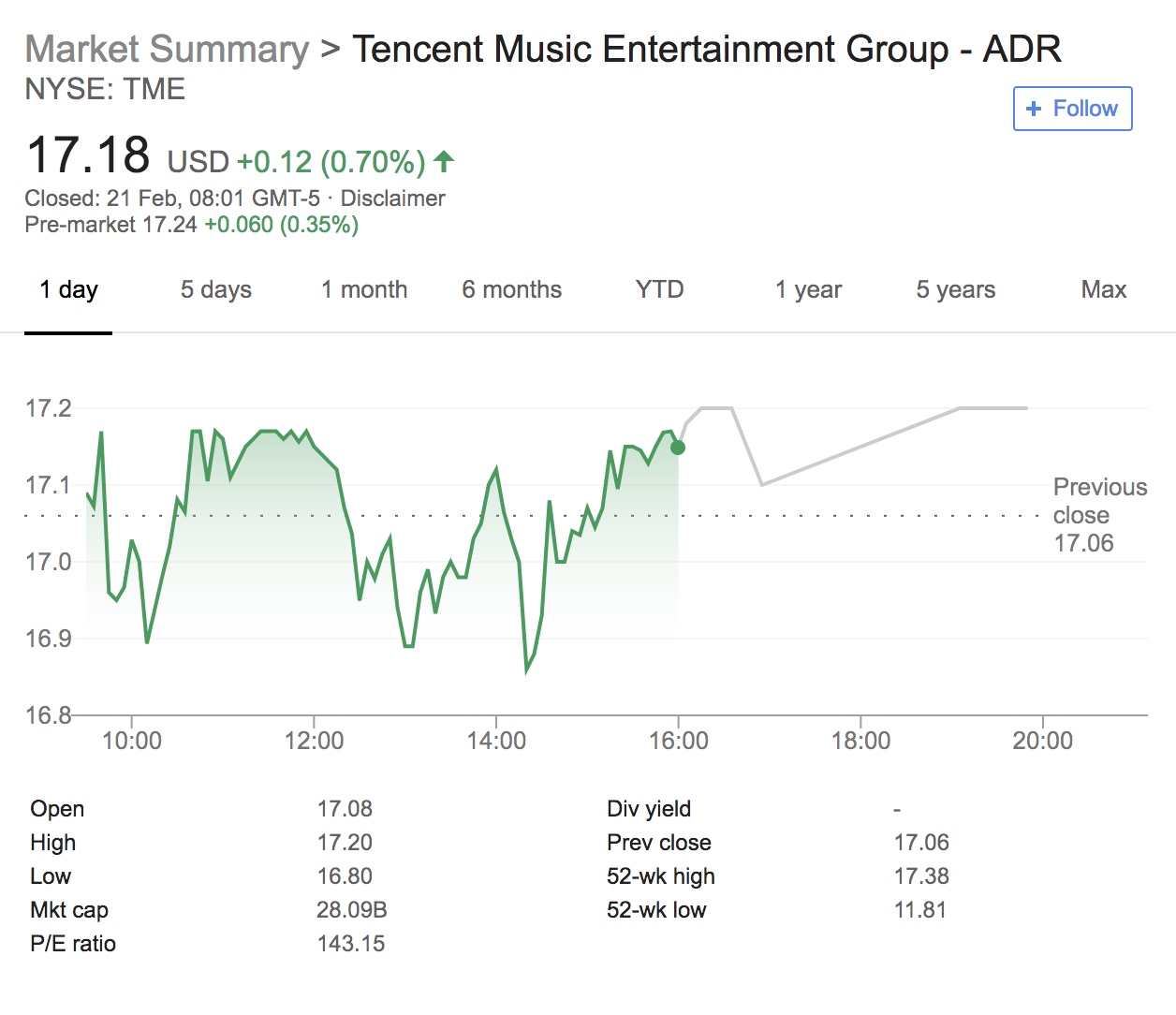
Task: Switch to the 5 days tab
Action: (215, 290)
